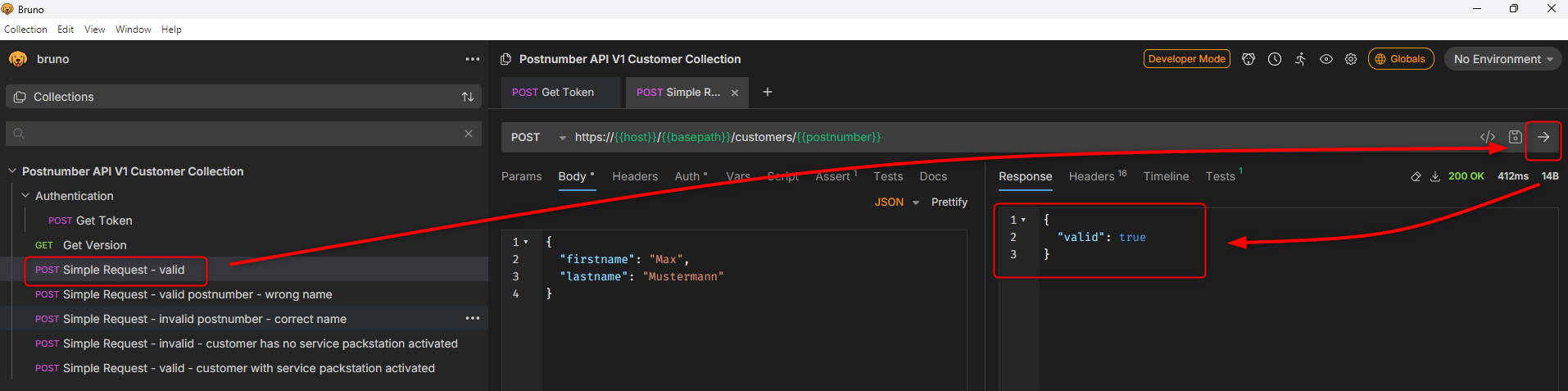The width and height of the screenshot is (1568, 391).
Task: Open the Docs tab
Action: (933, 176)
